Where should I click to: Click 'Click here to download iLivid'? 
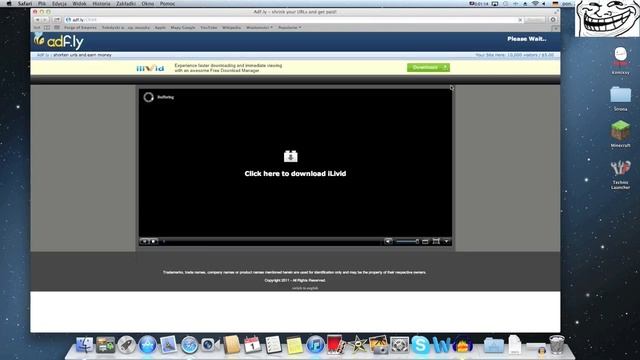(295, 173)
